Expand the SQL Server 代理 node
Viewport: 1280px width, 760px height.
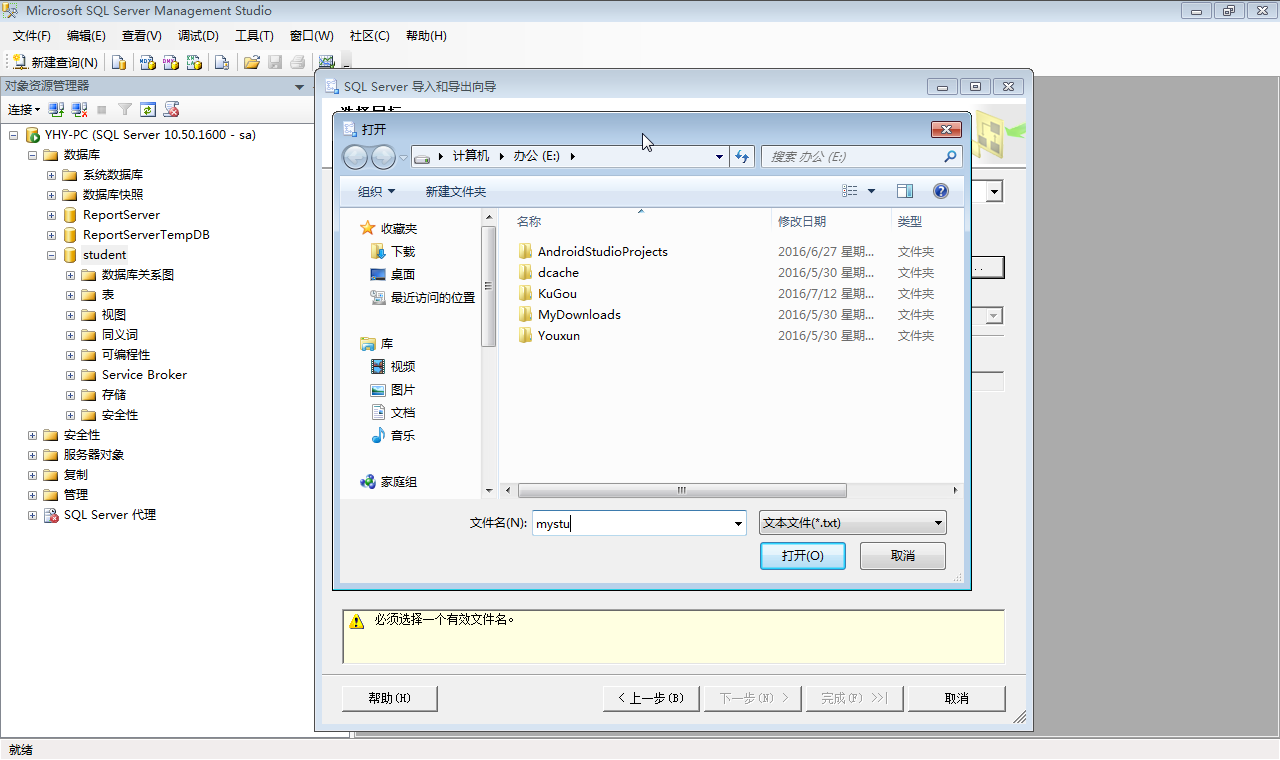point(32,515)
